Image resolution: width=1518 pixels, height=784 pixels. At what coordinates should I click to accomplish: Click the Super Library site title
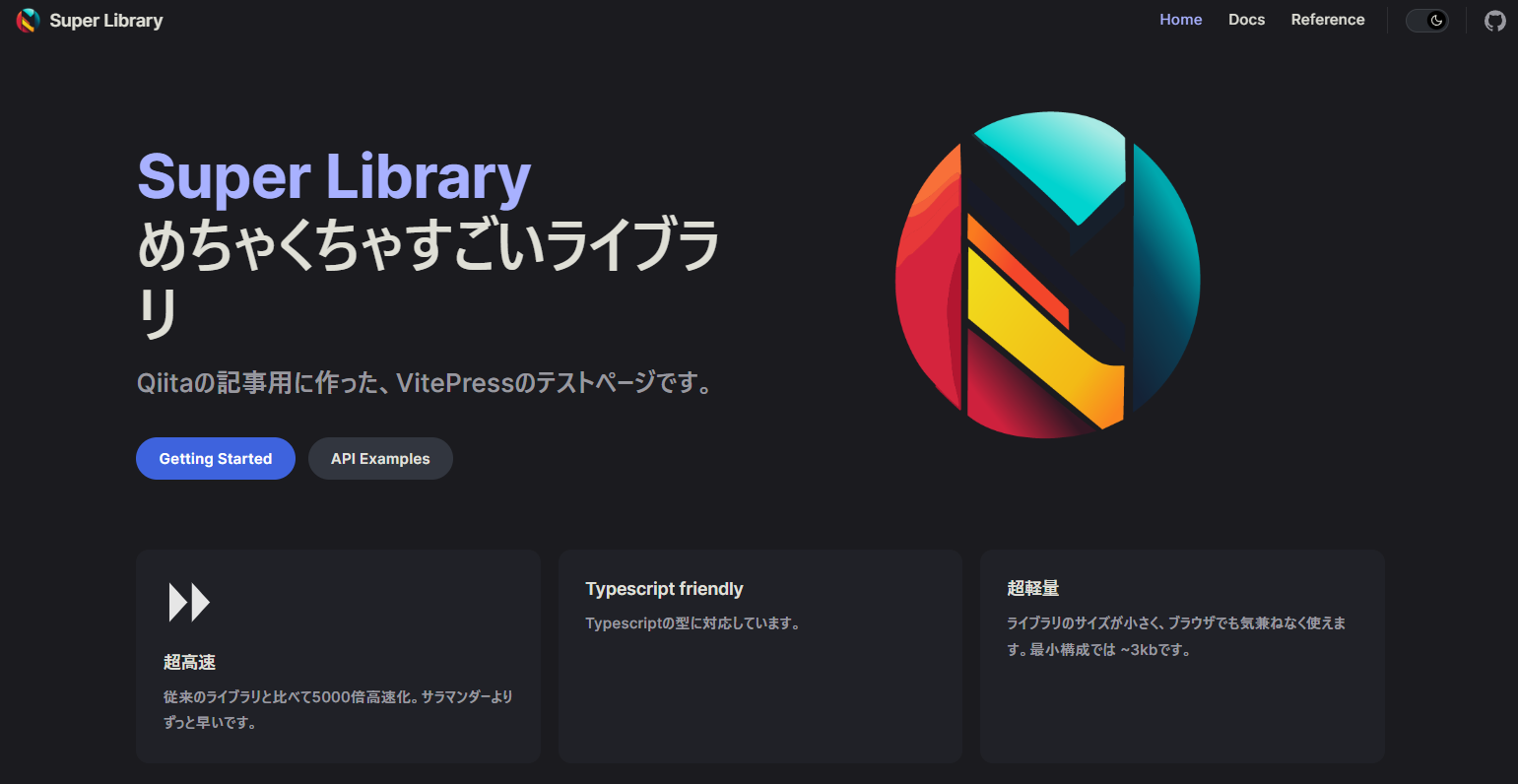click(x=106, y=21)
